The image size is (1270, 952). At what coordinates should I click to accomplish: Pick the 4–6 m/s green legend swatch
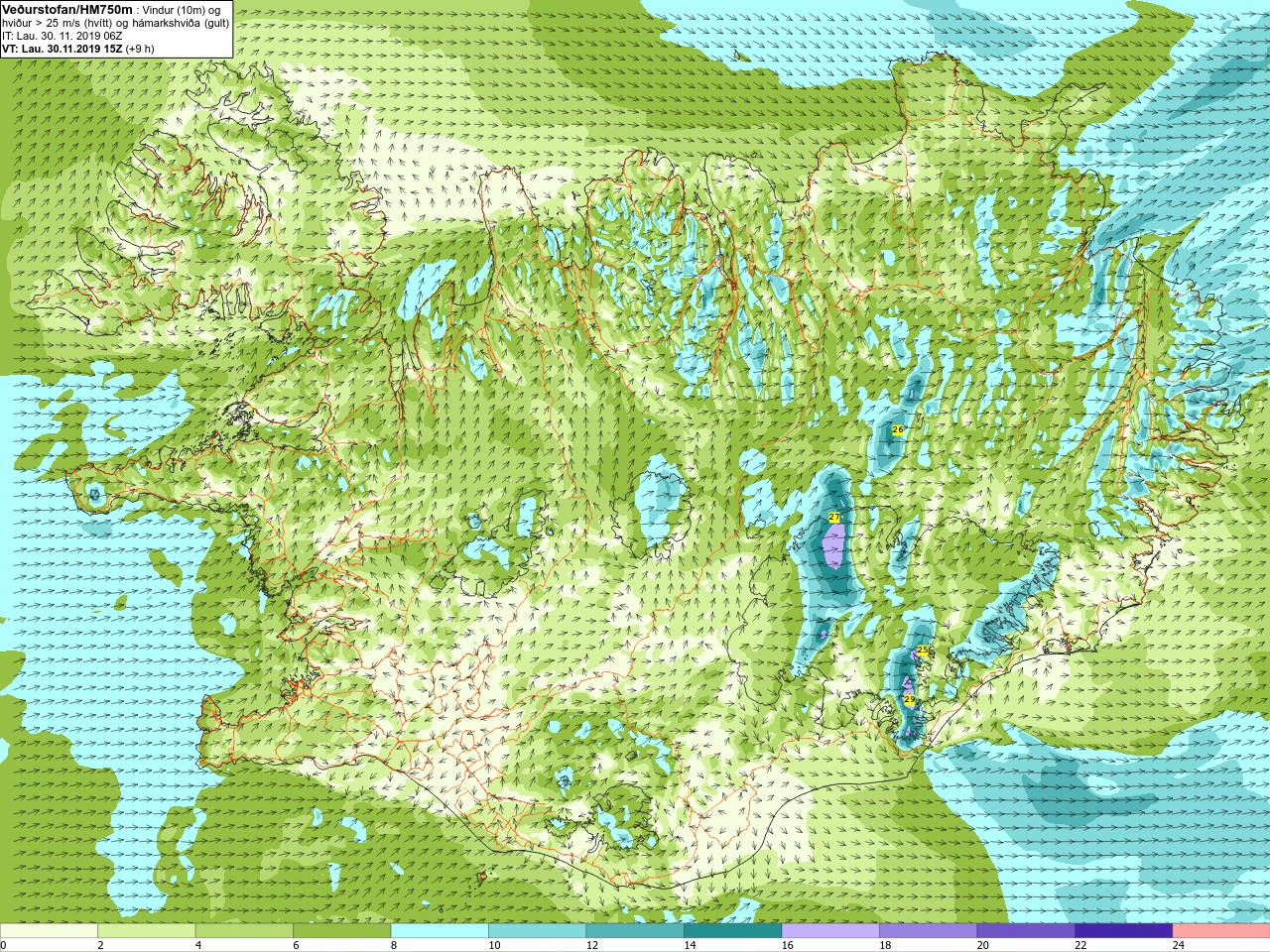pyautogui.click(x=244, y=931)
